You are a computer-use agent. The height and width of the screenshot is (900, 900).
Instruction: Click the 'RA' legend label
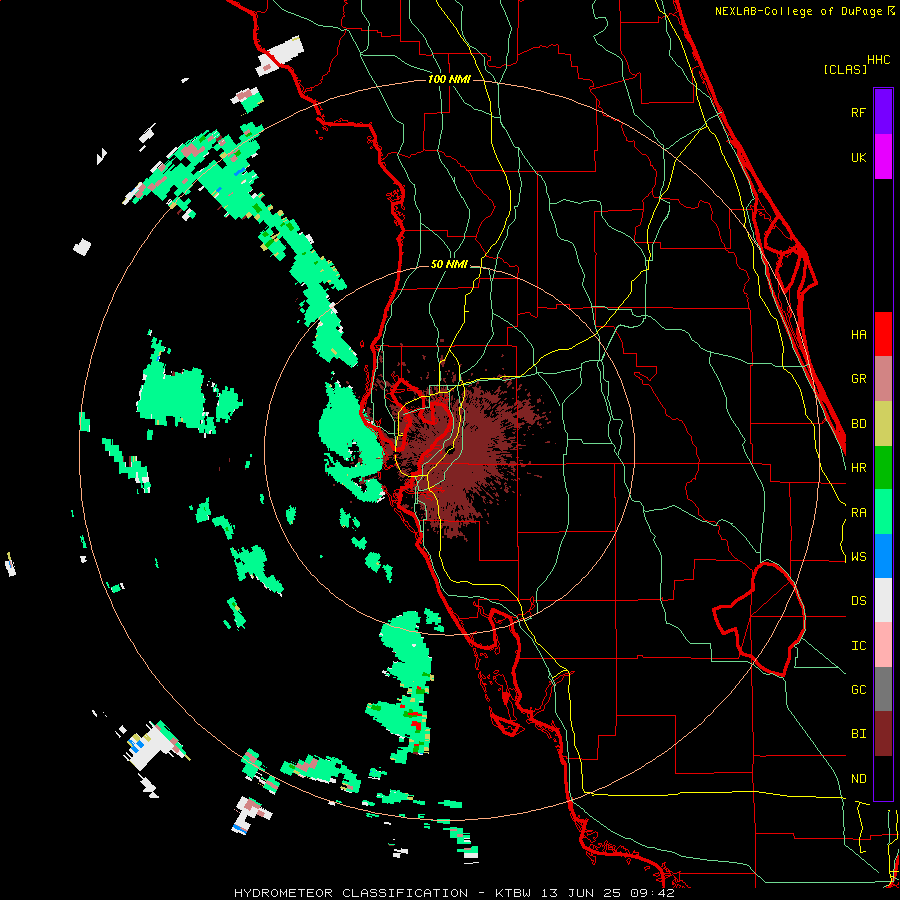859,513
